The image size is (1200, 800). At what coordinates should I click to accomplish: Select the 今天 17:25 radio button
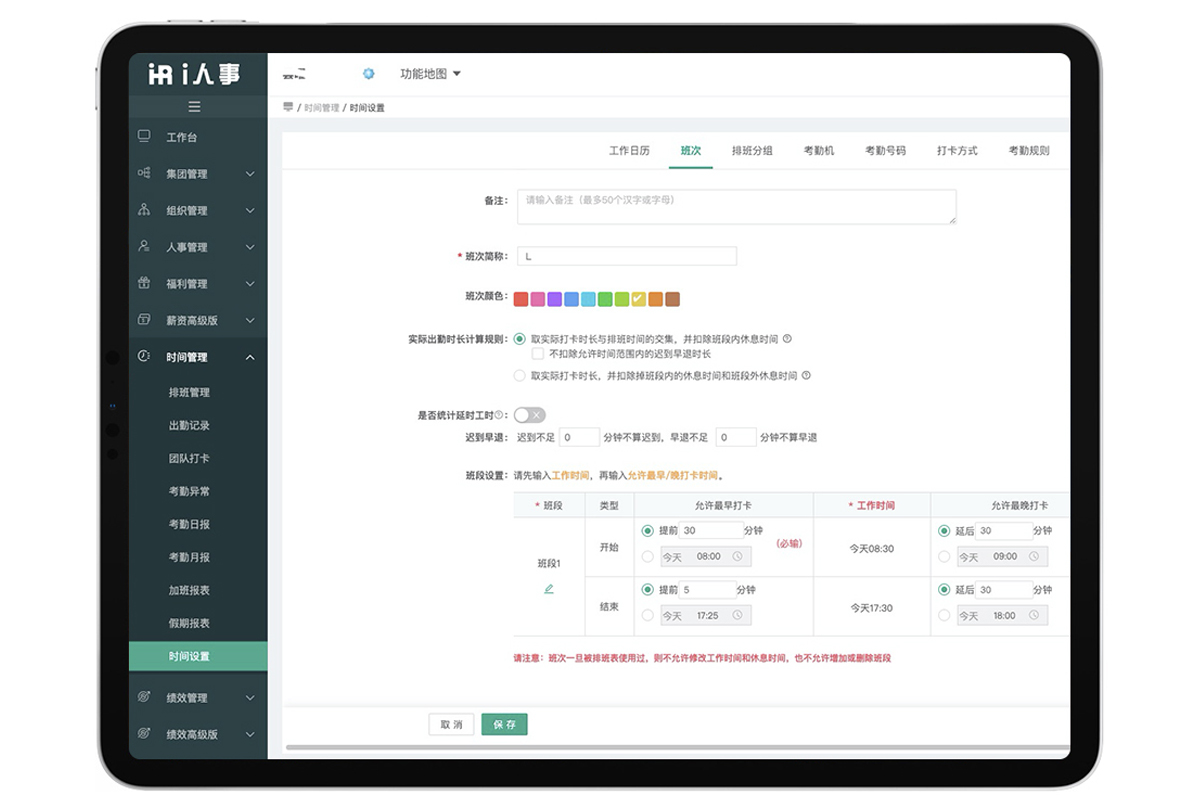(x=648, y=615)
